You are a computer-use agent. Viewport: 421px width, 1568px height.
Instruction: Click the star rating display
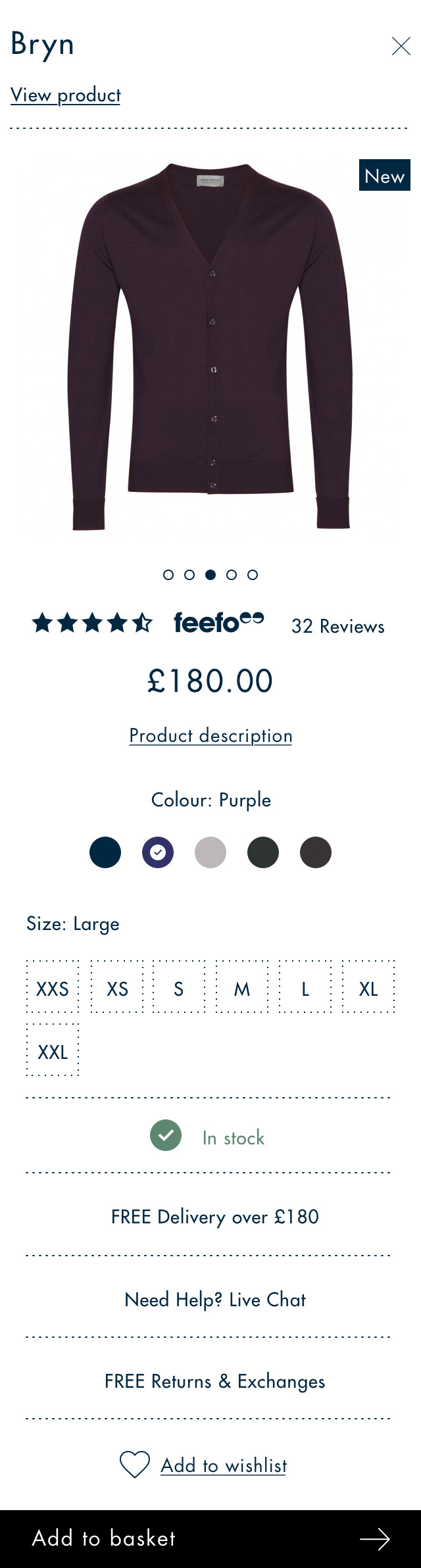tap(92, 620)
